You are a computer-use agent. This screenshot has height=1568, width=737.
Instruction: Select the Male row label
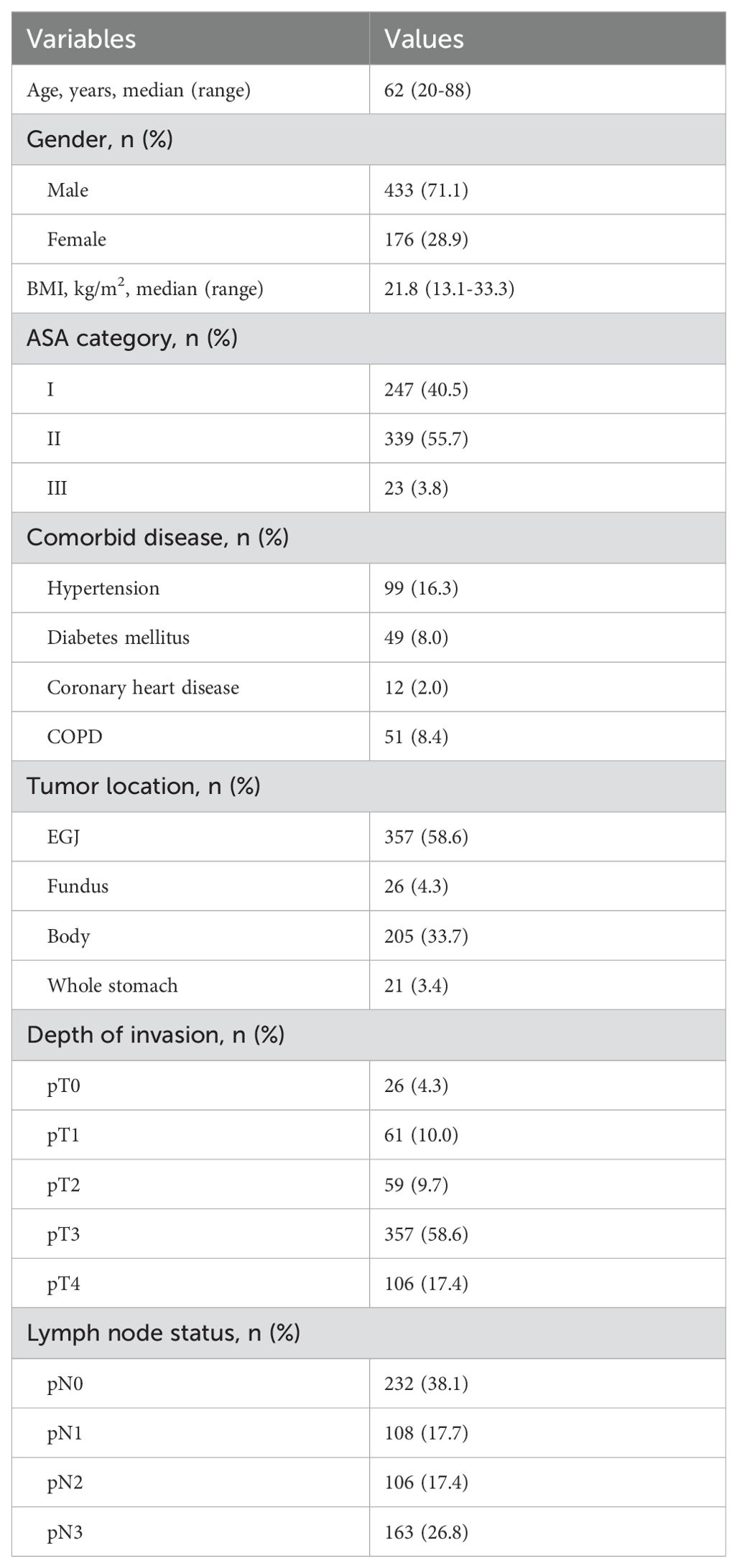68,190
